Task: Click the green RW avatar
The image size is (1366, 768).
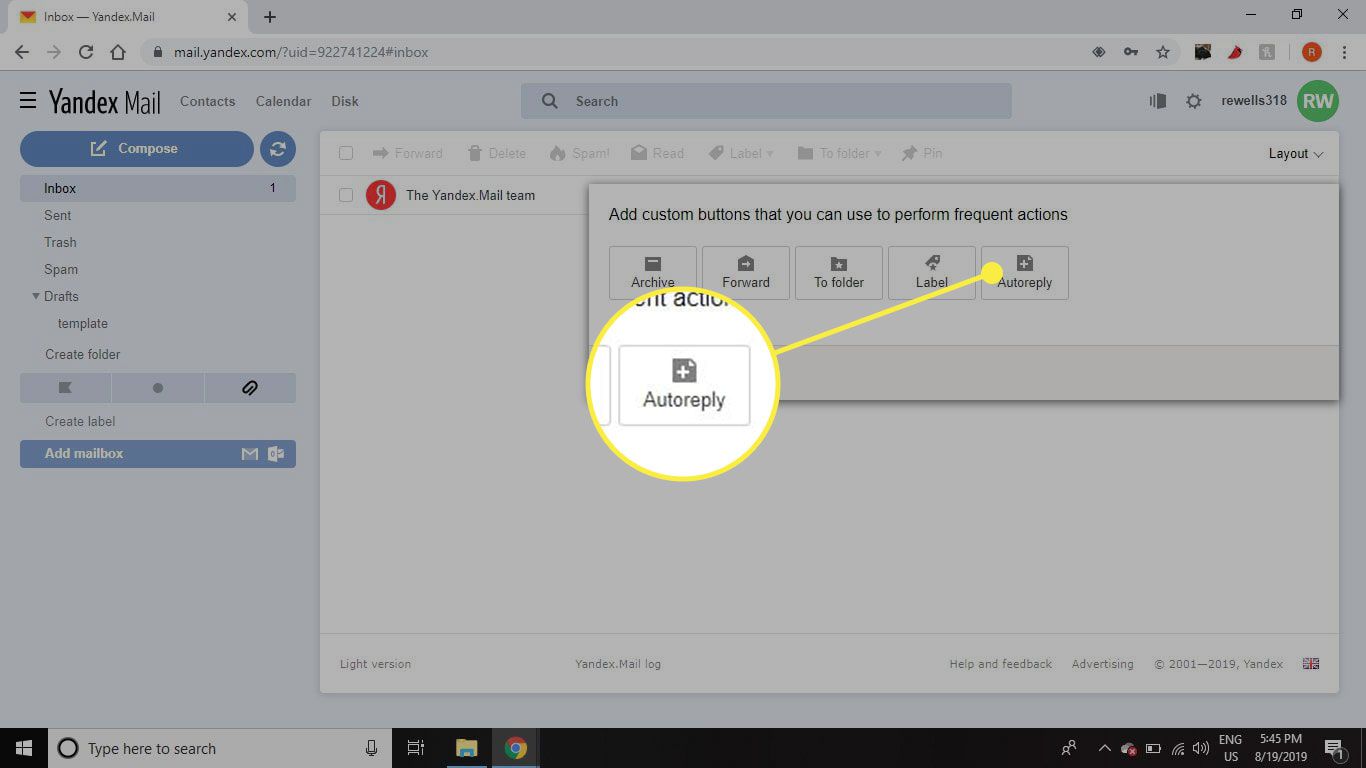Action: tap(1318, 101)
